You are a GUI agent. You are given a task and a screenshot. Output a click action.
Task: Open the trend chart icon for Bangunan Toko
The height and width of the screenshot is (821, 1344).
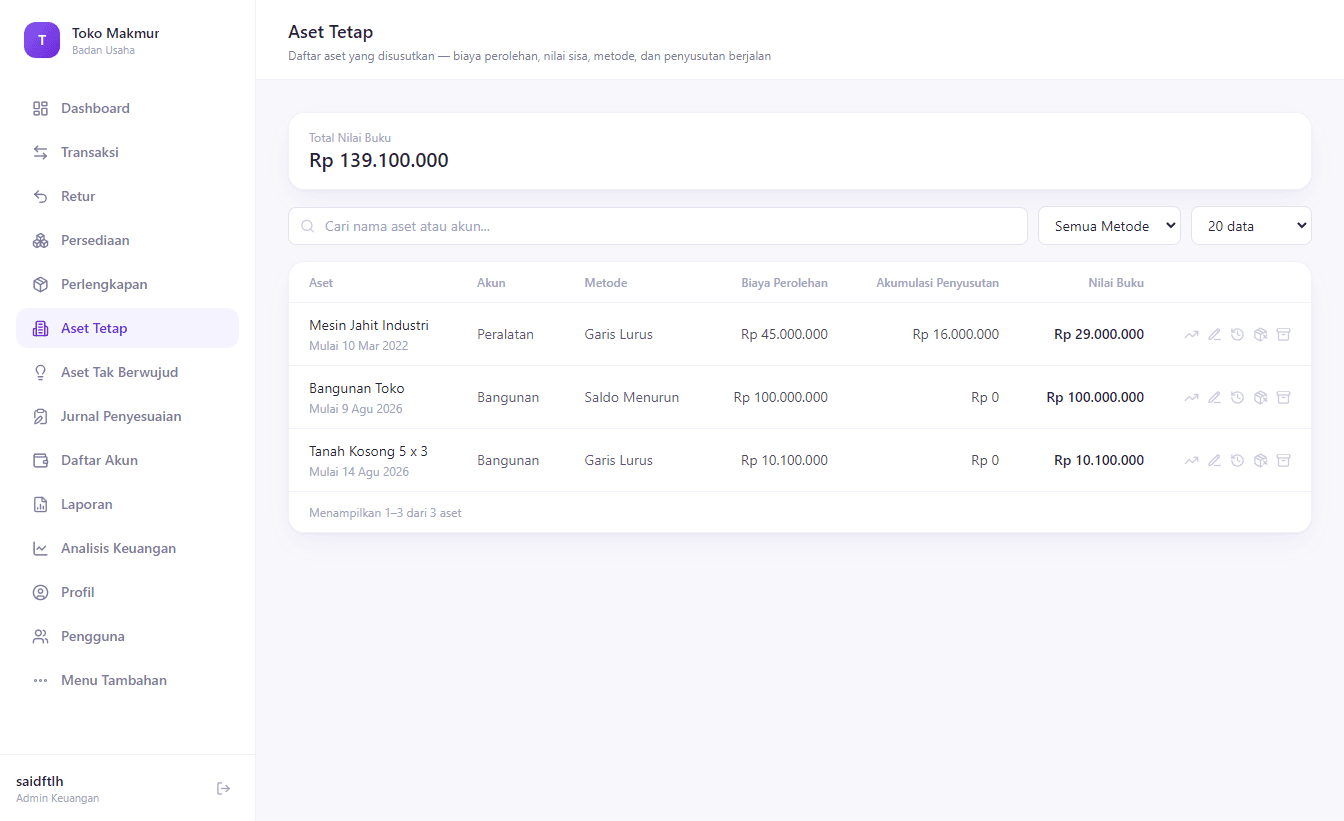click(1191, 398)
